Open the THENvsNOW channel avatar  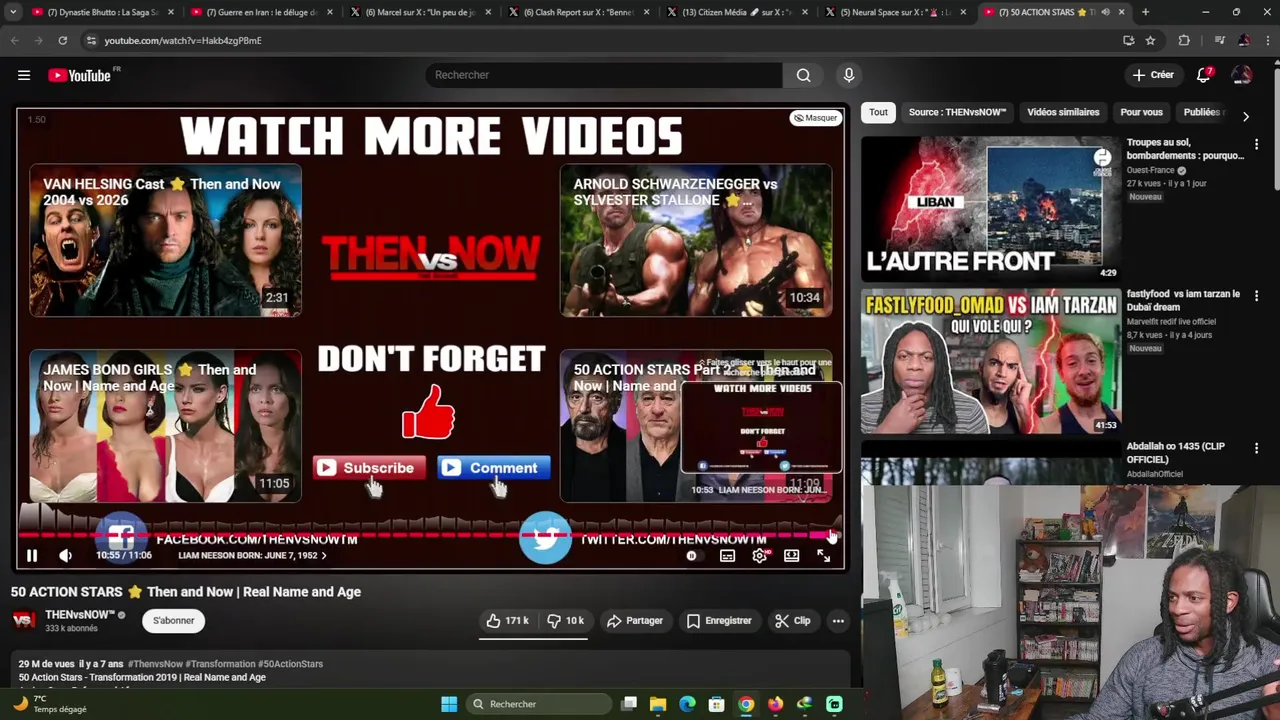[24, 621]
